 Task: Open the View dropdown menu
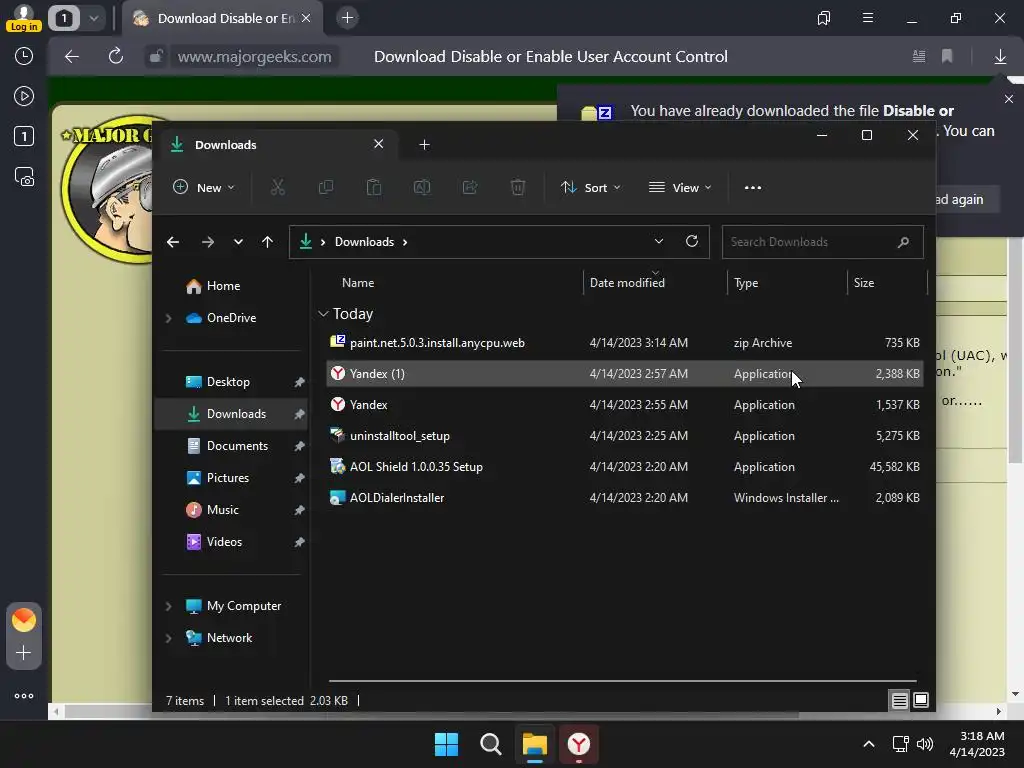tap(680, 187)
